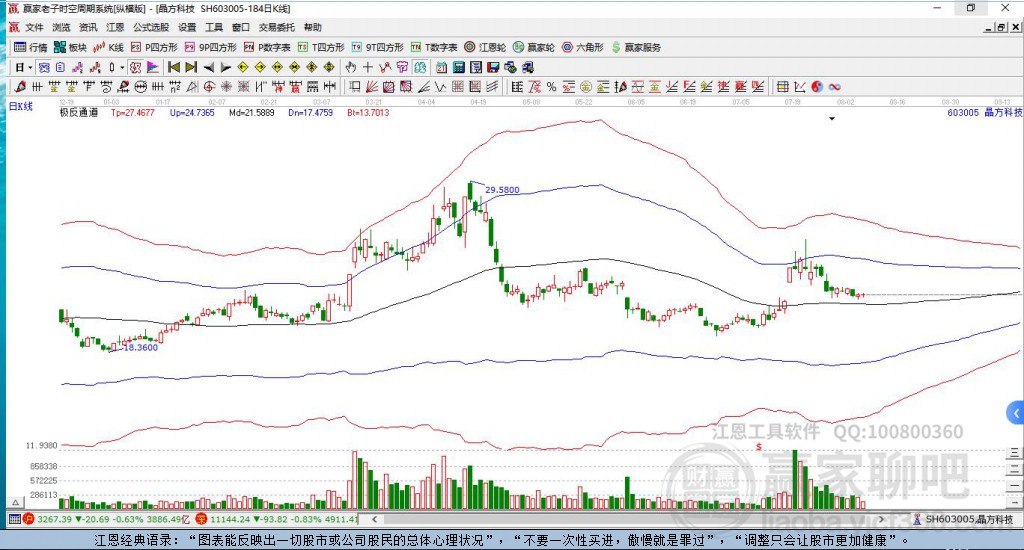
Task: Toggle the highlighted red-framed chart mode button
Action: pos(135,67)
